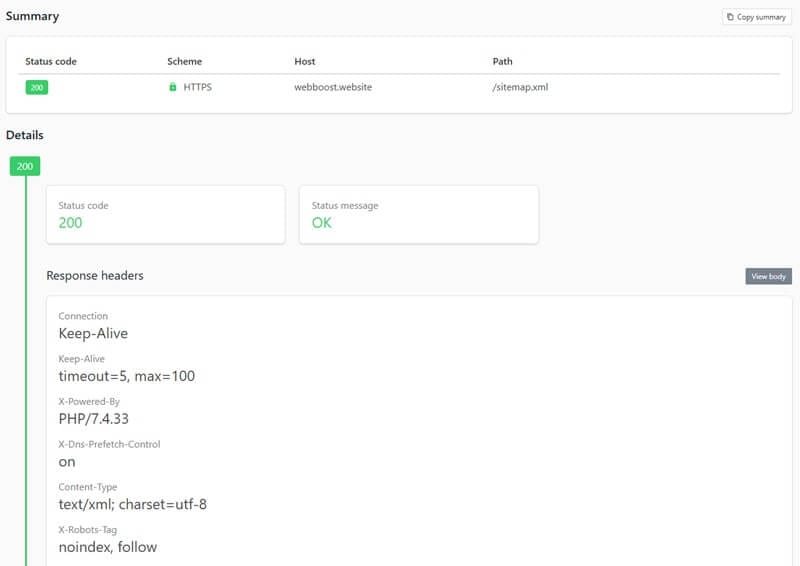Click the Path column header
This screenshot has width=800, height=566.
click(503, 61)
